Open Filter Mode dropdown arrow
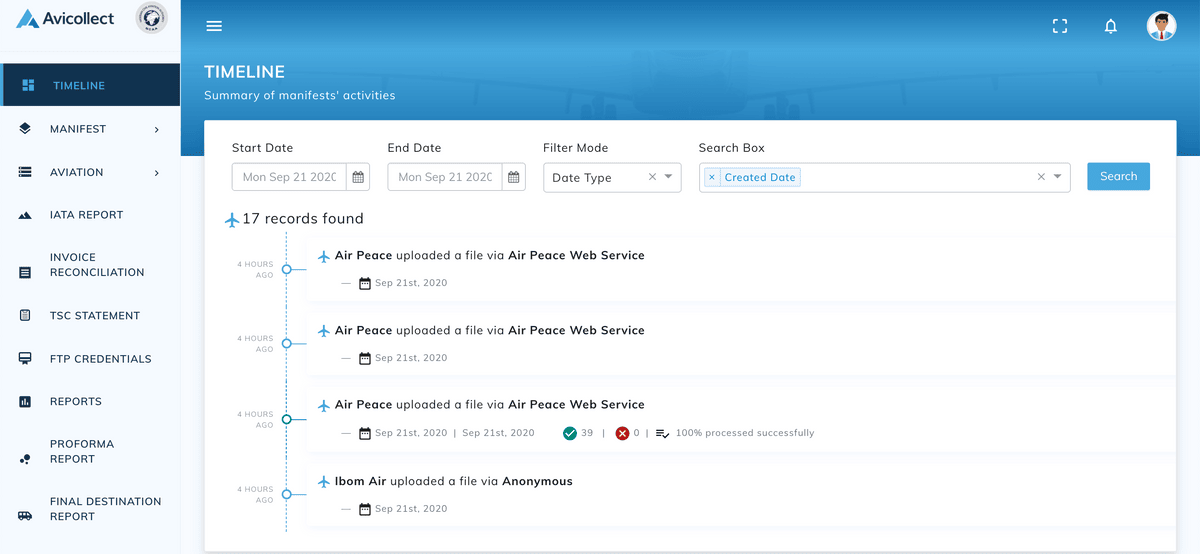The image size is (1200, 554). pos(670,177)
